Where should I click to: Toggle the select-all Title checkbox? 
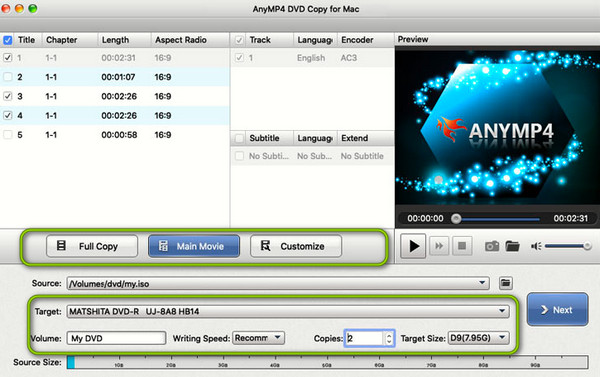tap(8, 40)
